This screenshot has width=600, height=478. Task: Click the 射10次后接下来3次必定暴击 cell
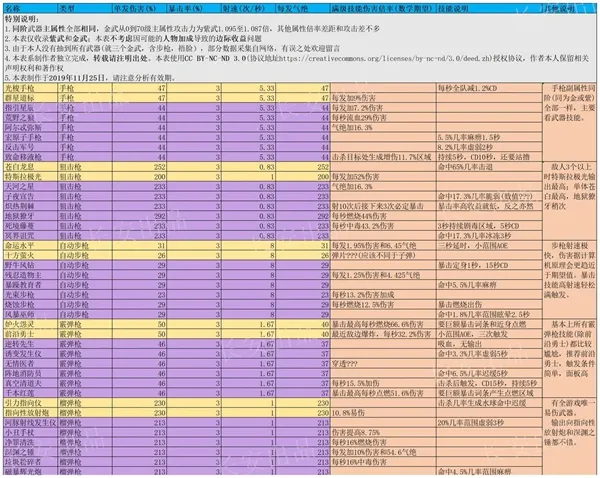(x=383, y=206)
